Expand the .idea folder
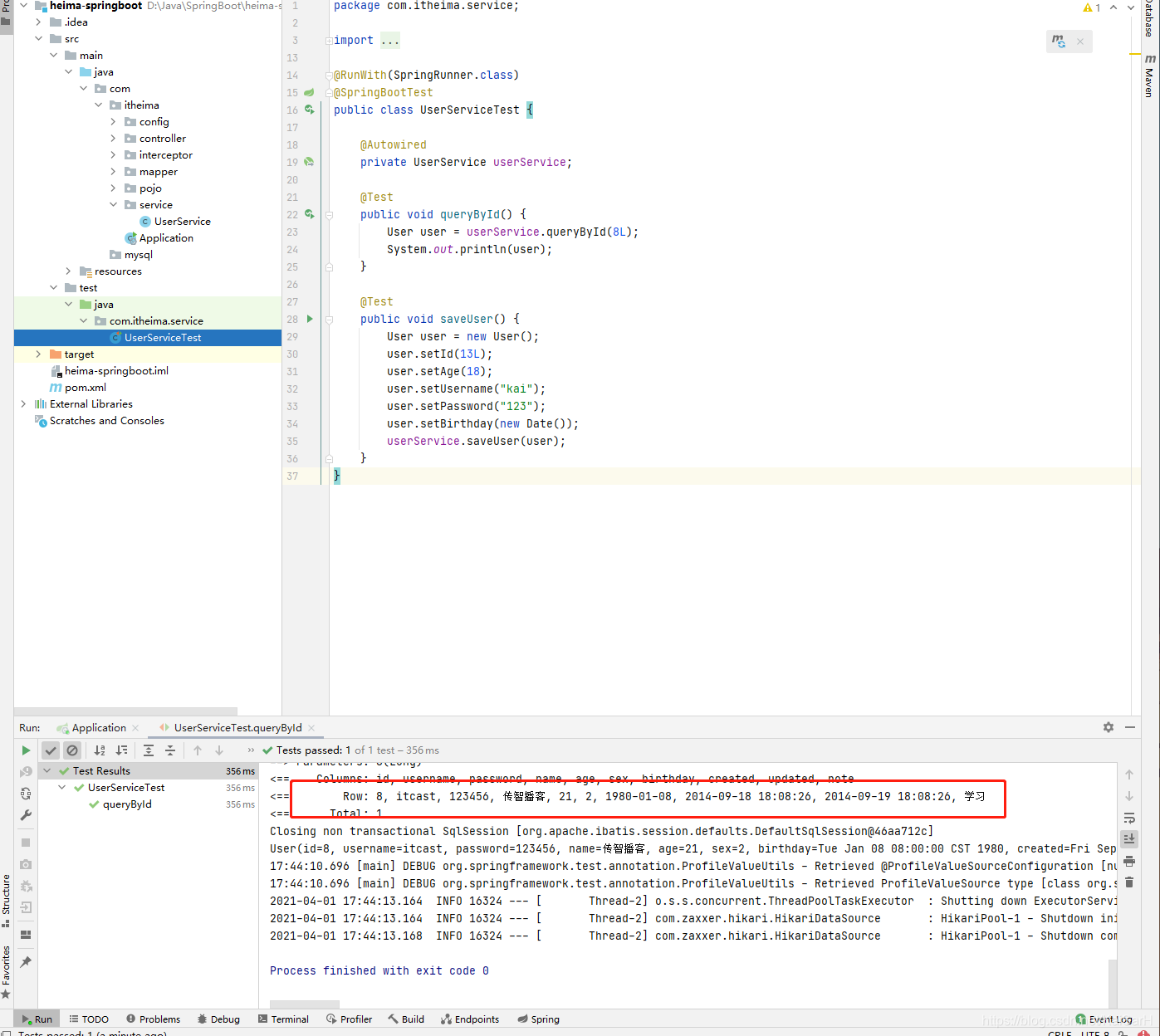This screenshot has width=1160, height=1036. point(38,22)
